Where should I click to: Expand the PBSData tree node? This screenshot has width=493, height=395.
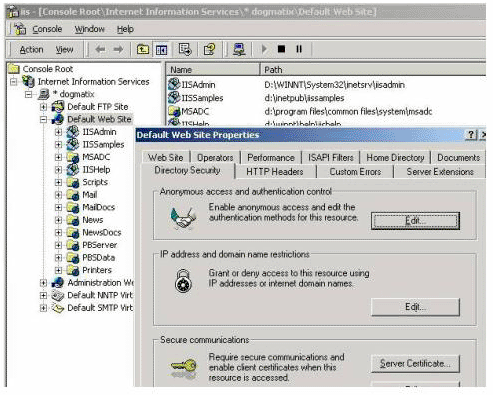[x=58, y=258]
